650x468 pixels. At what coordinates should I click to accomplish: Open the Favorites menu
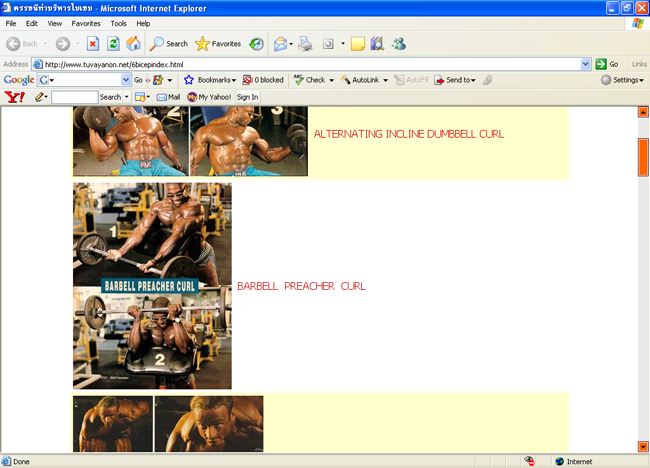tap(85, 23)
